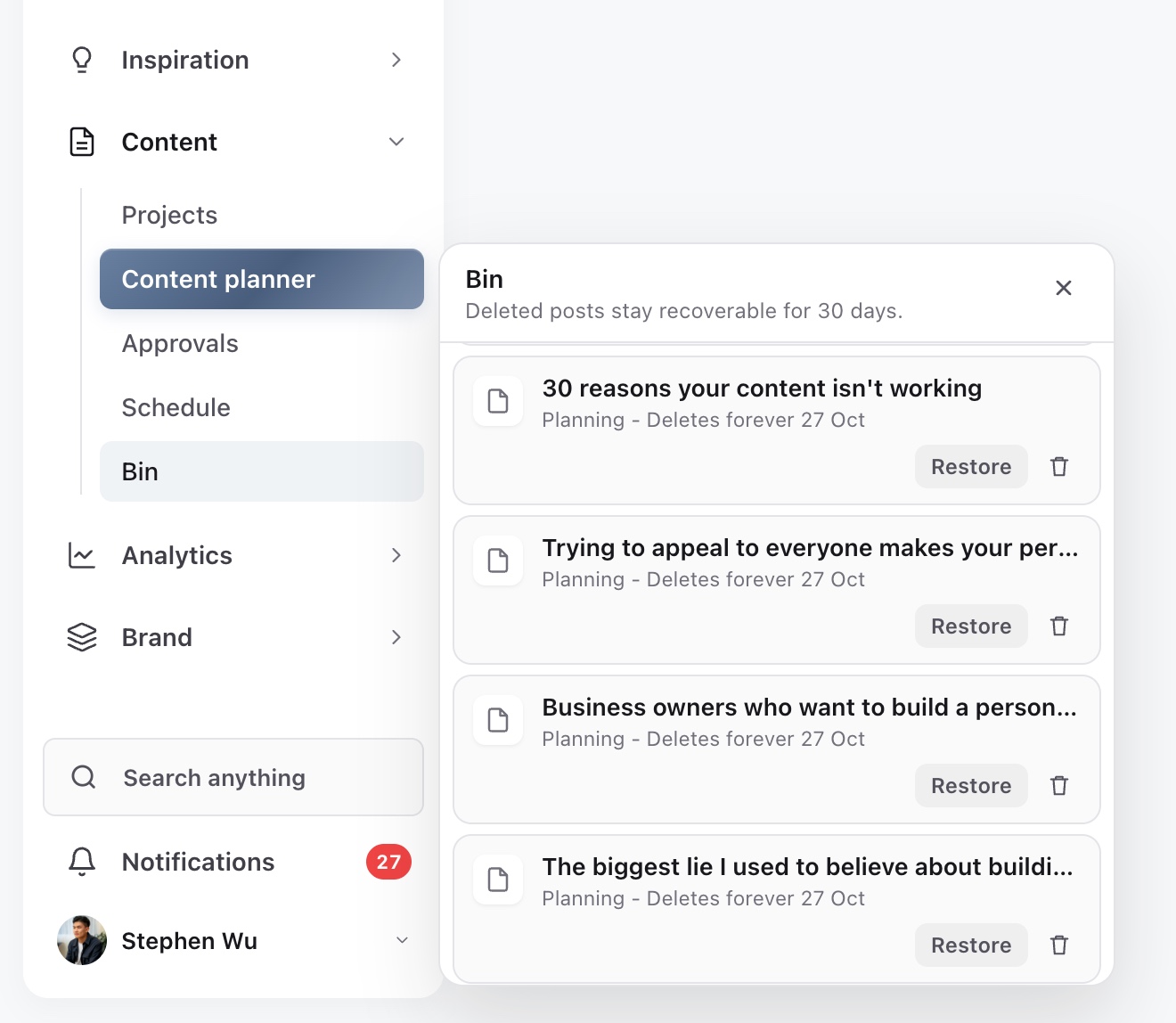1176x1023 pixels.
Task: Collapse the Content section chevron
Action: (396, 142)
